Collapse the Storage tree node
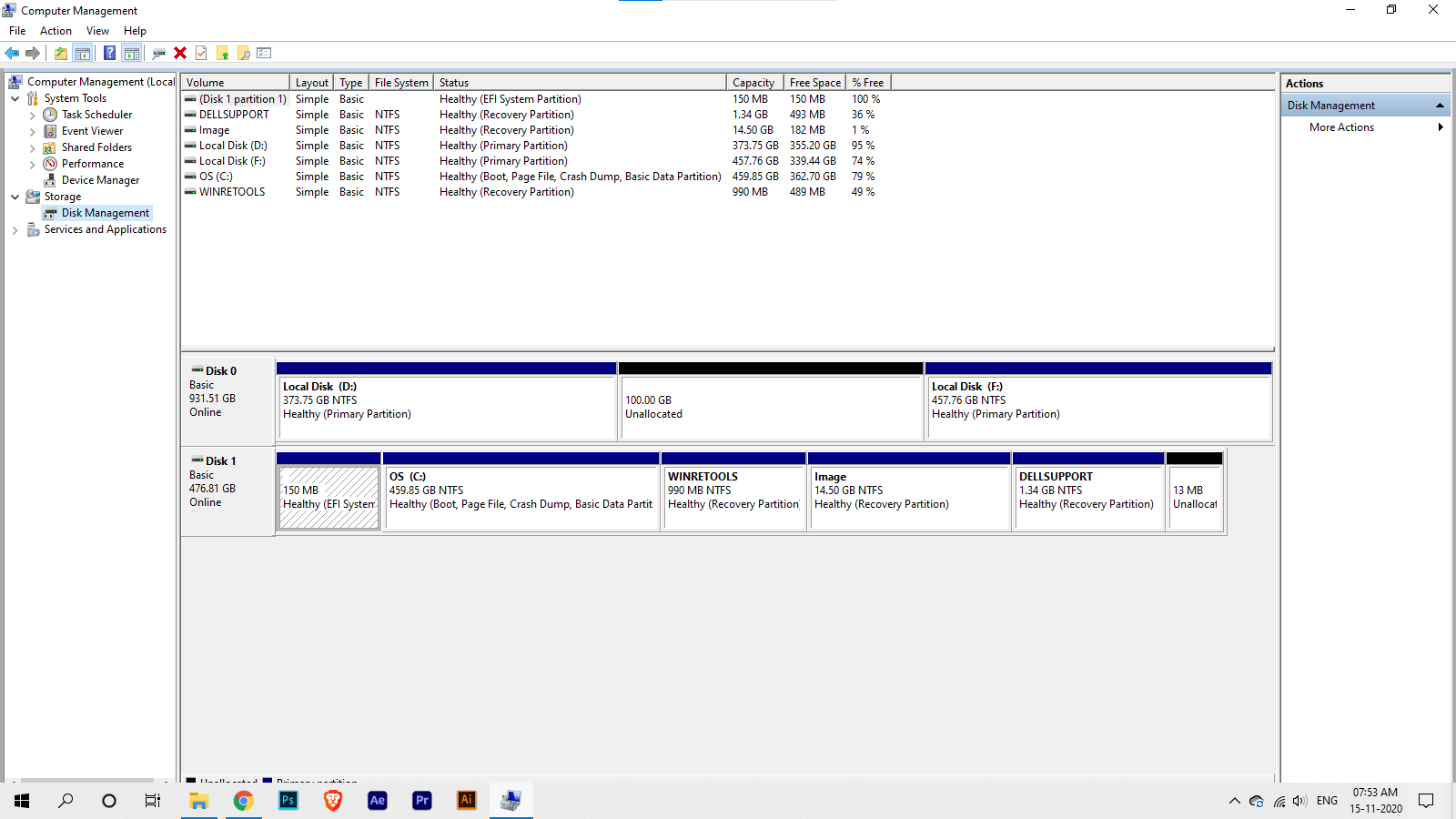Screen dimensions: 1456x819 click(x=15, y=197)
